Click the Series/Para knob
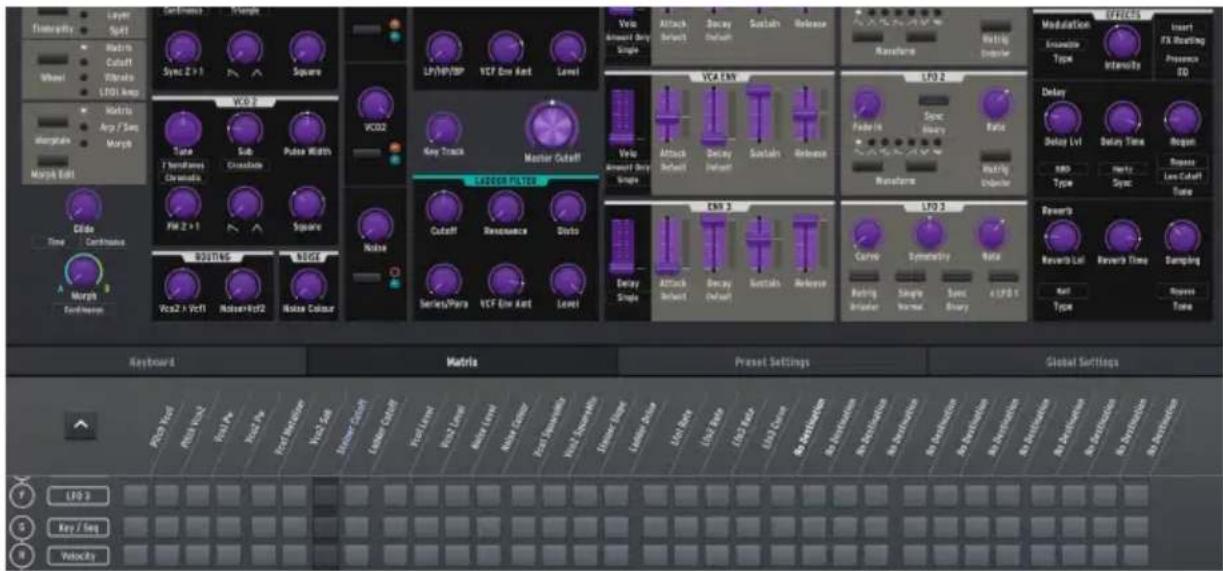The width and height of the screenshot is (1223, 571). [x=443, y=281]
